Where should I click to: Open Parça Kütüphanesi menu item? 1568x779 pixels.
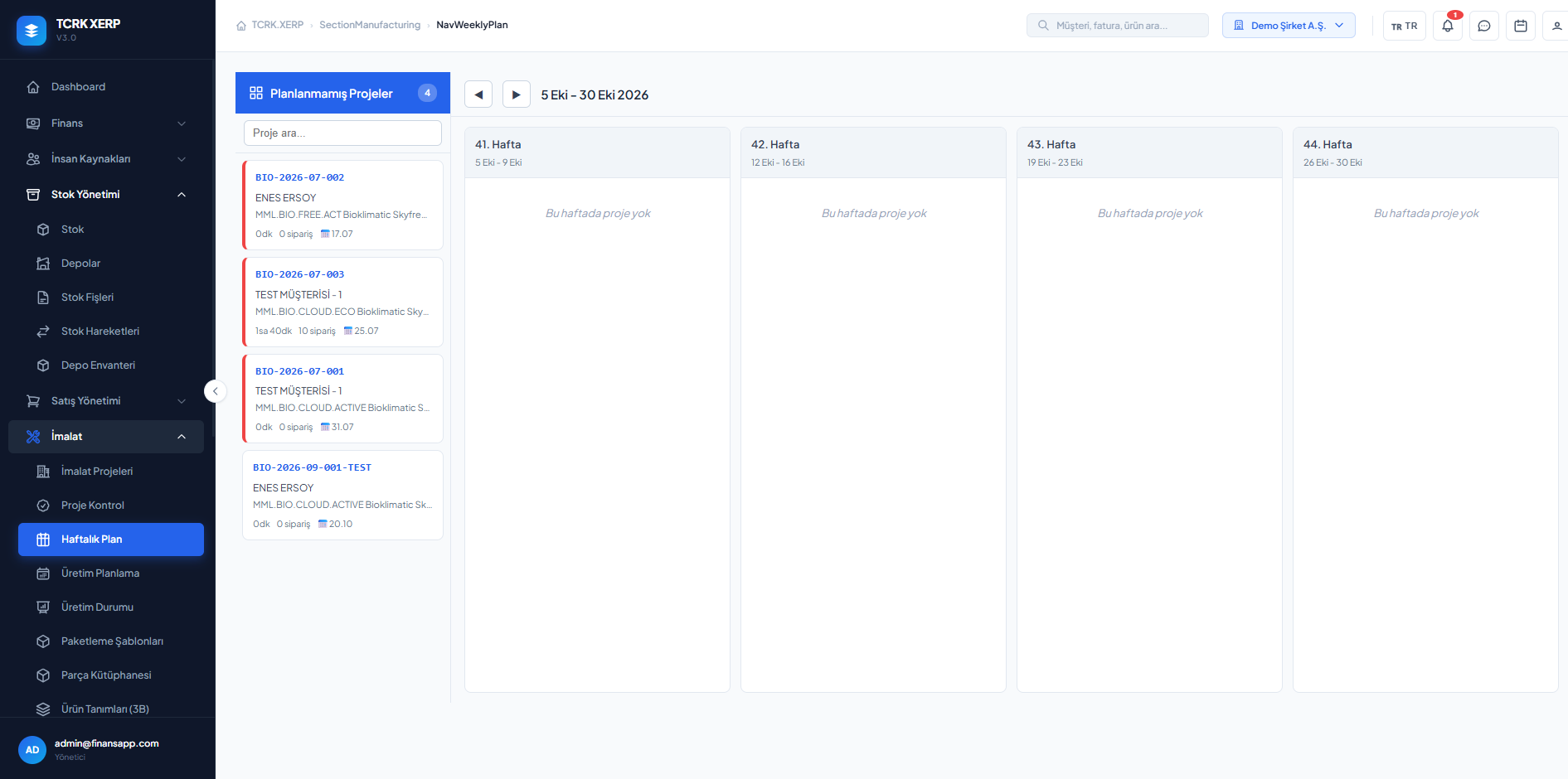(111, 675)
